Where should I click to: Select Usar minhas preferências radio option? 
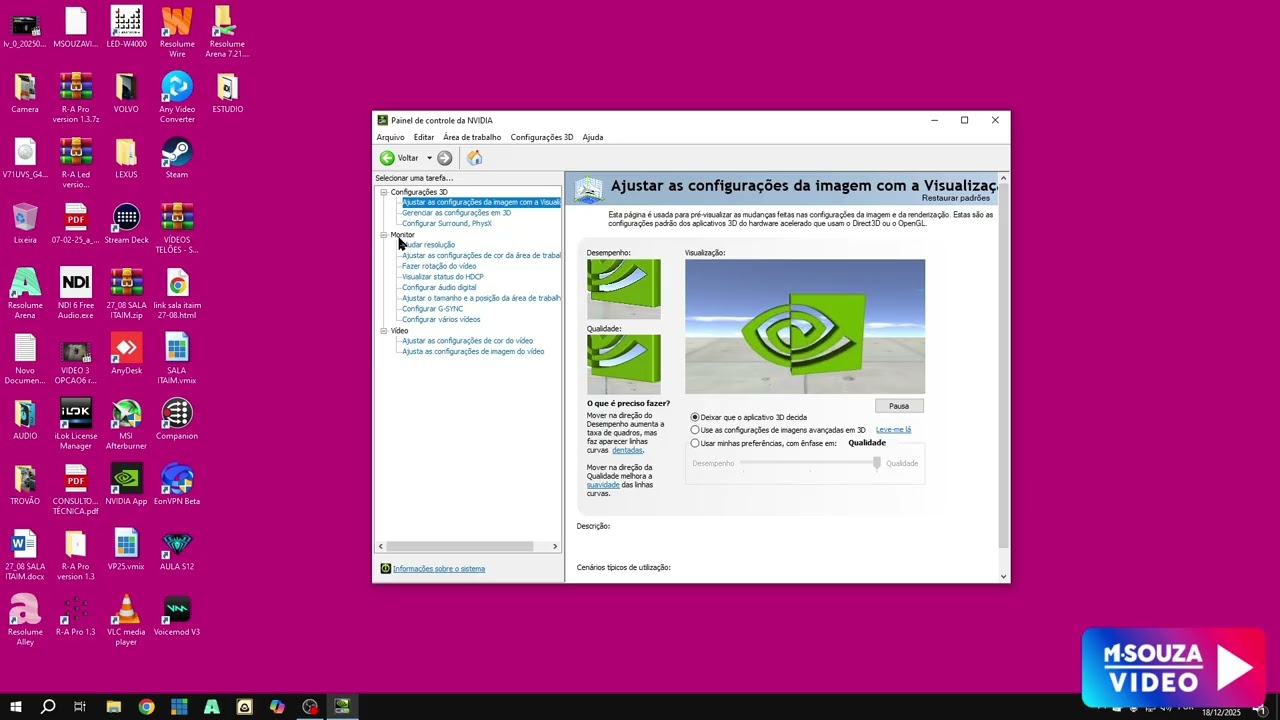coord(695,443)
